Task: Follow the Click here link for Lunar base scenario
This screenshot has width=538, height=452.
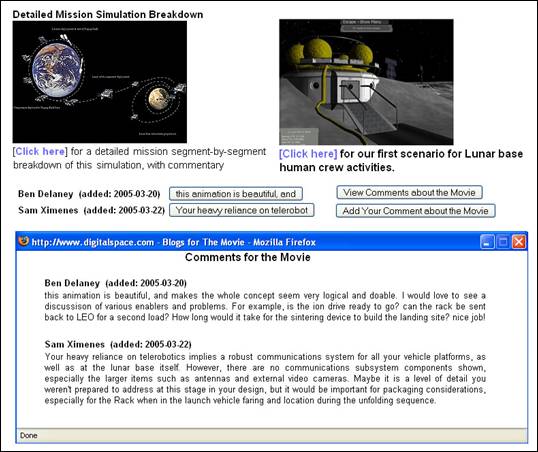Action: (x=308, y=154)
